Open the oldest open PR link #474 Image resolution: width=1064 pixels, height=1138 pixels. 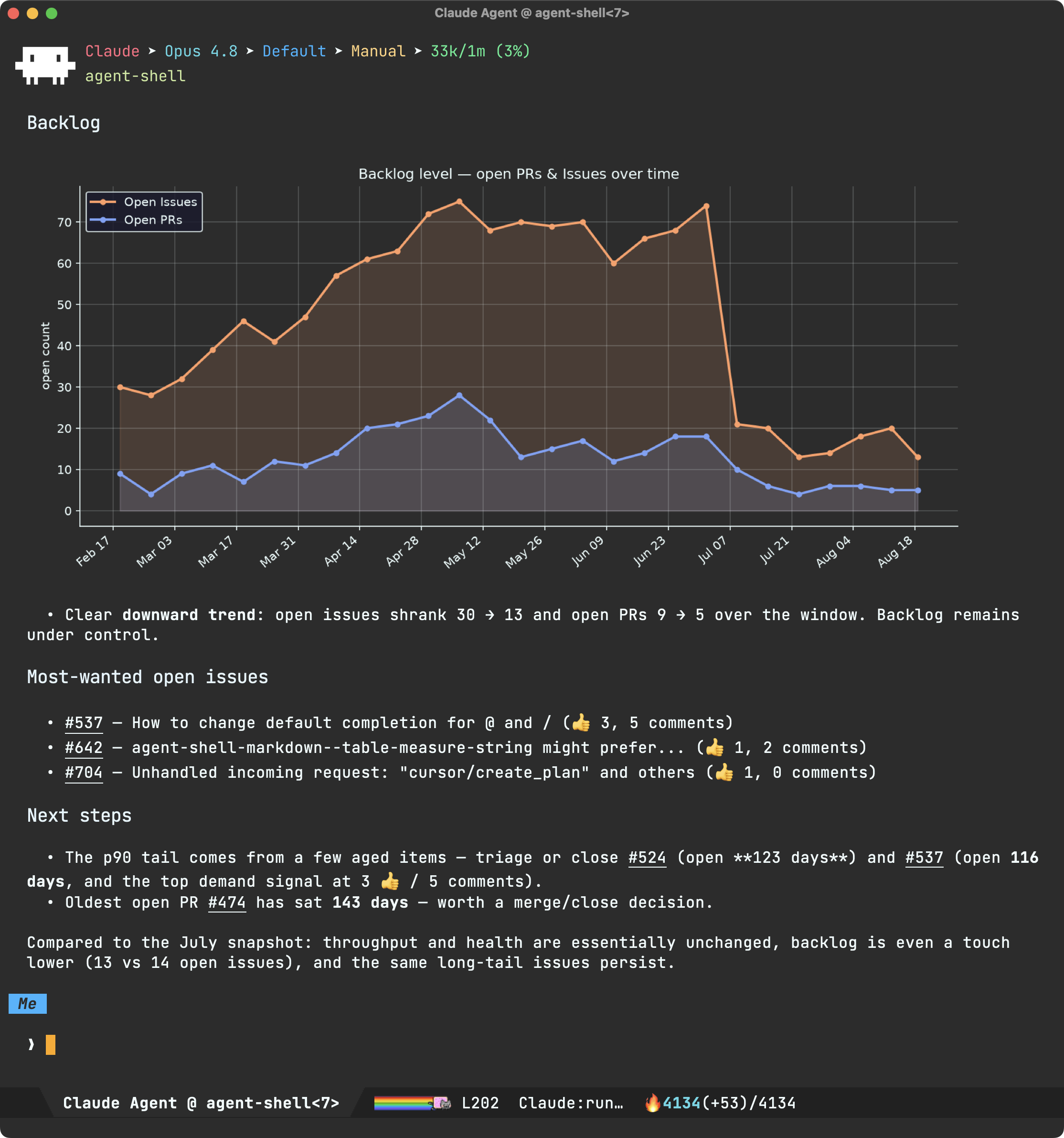point(227,903)
